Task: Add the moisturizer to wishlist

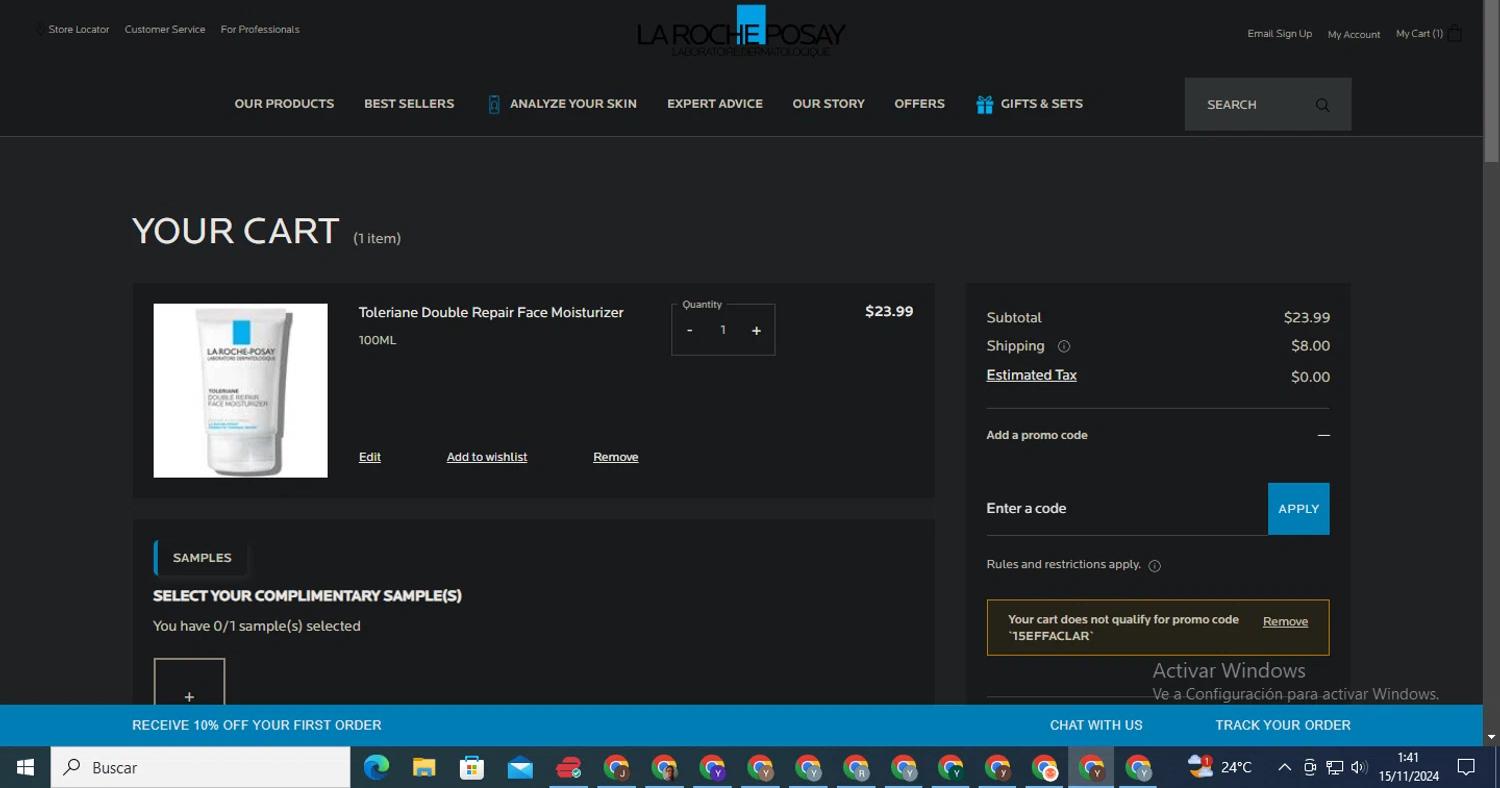Action: point(487,457)
